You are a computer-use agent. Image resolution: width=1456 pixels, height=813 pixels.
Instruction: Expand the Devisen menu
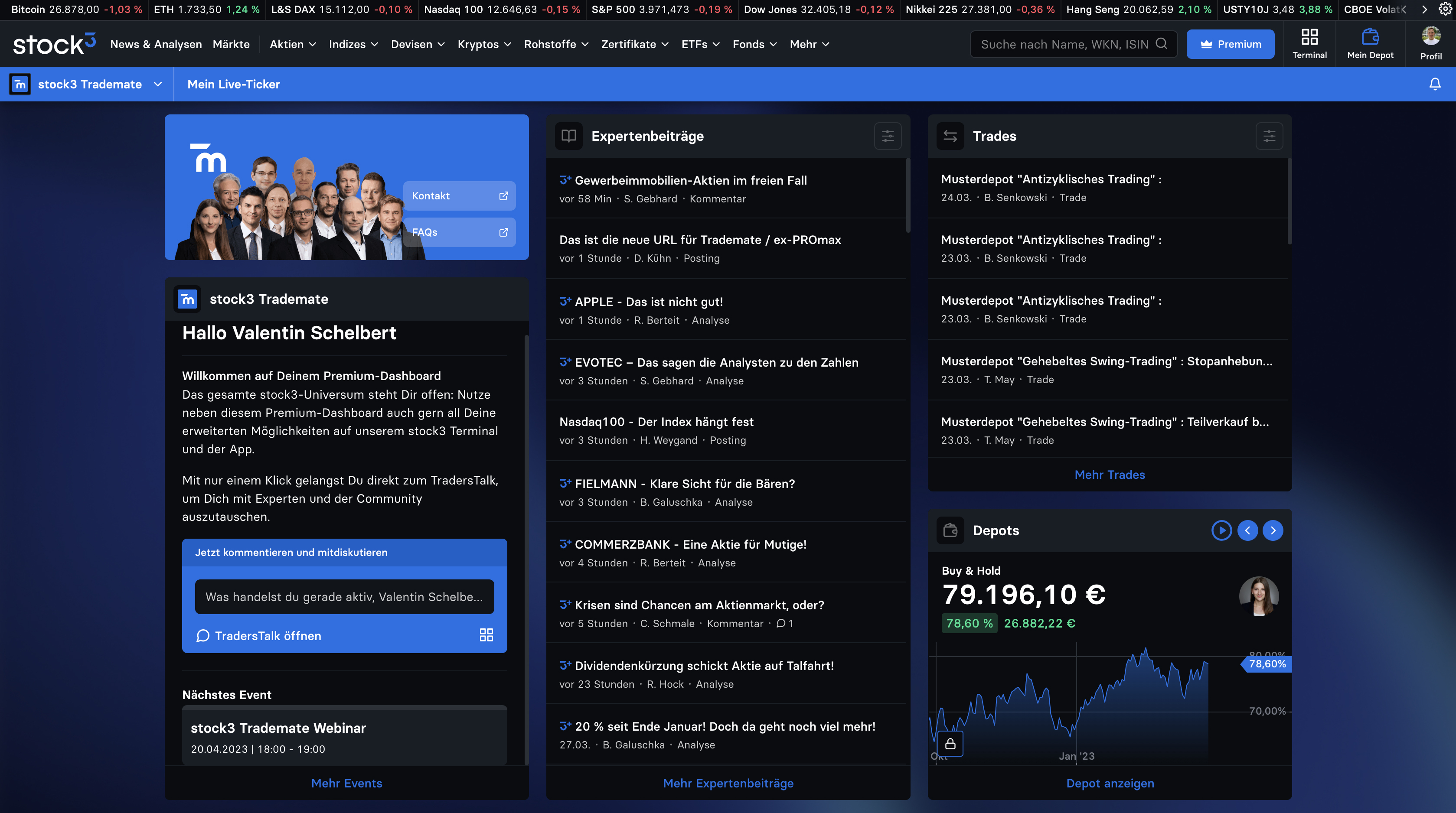tap(418, 44)
